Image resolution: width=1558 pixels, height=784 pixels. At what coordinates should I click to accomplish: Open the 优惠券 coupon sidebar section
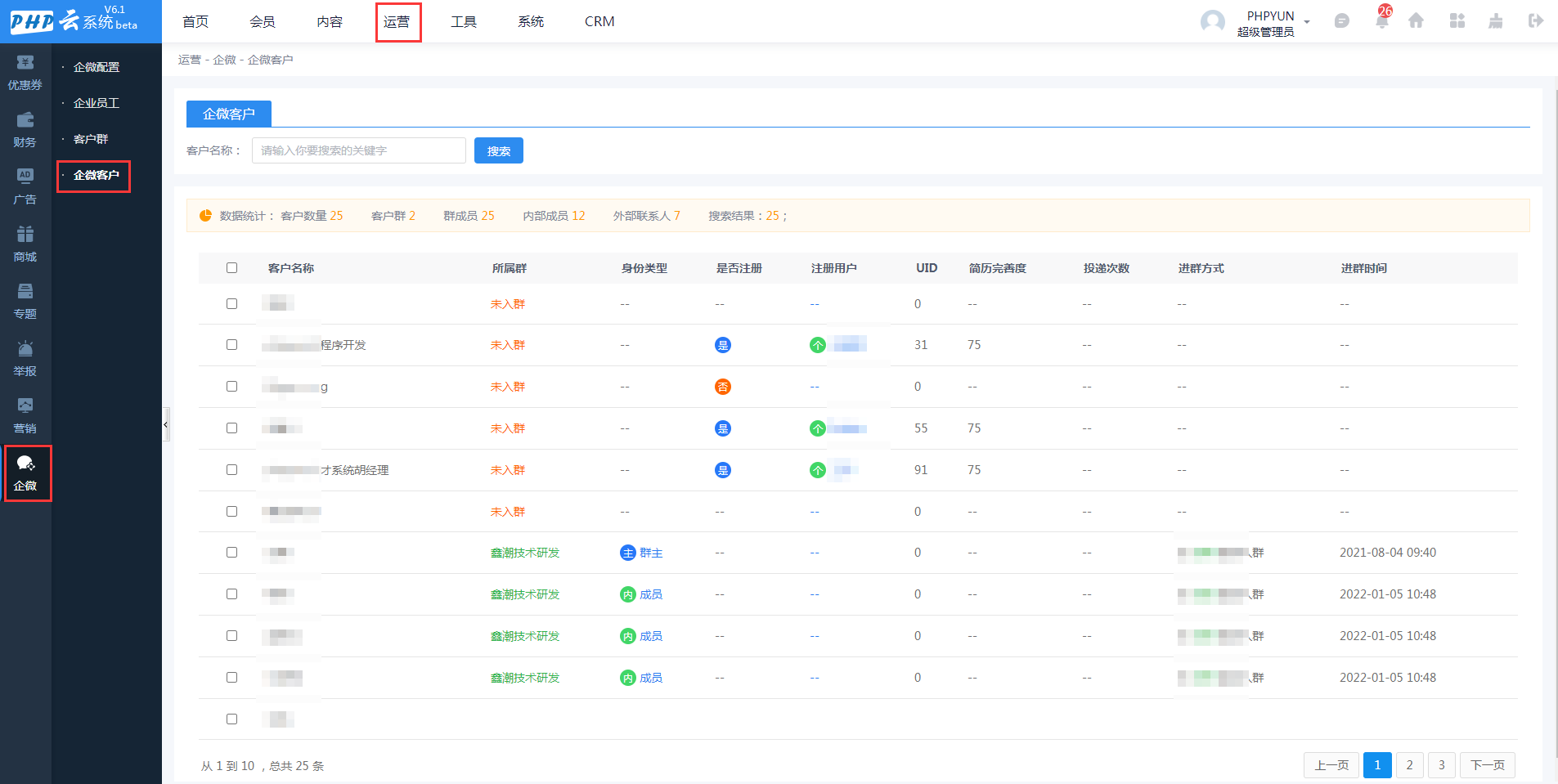[25, 73]
